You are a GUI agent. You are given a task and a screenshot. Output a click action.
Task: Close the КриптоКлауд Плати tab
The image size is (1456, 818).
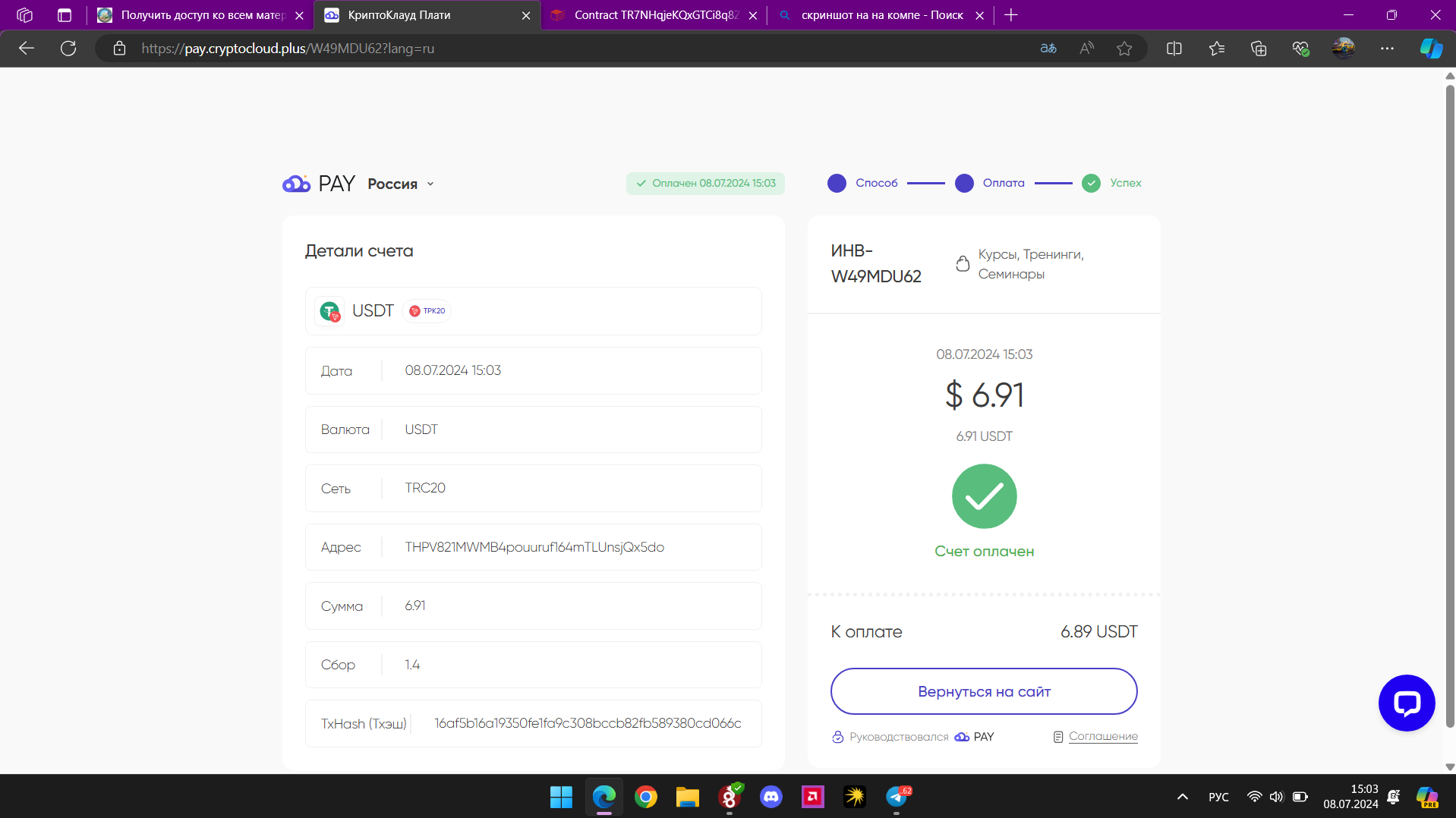point(526,15)
